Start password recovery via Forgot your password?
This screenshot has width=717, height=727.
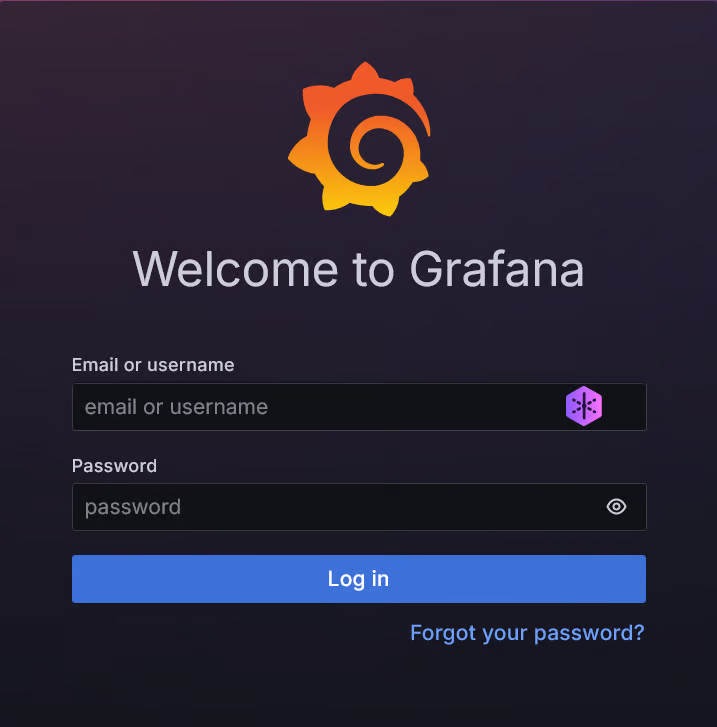527,633
